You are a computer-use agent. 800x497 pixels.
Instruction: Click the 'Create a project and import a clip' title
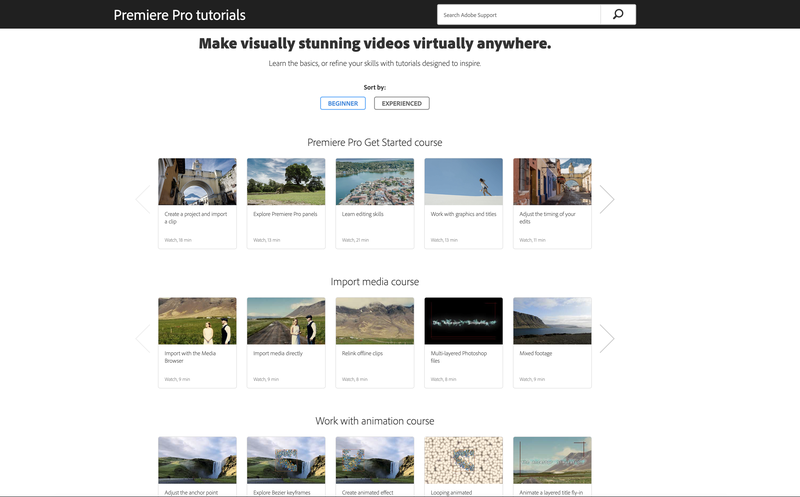(196, 218)
